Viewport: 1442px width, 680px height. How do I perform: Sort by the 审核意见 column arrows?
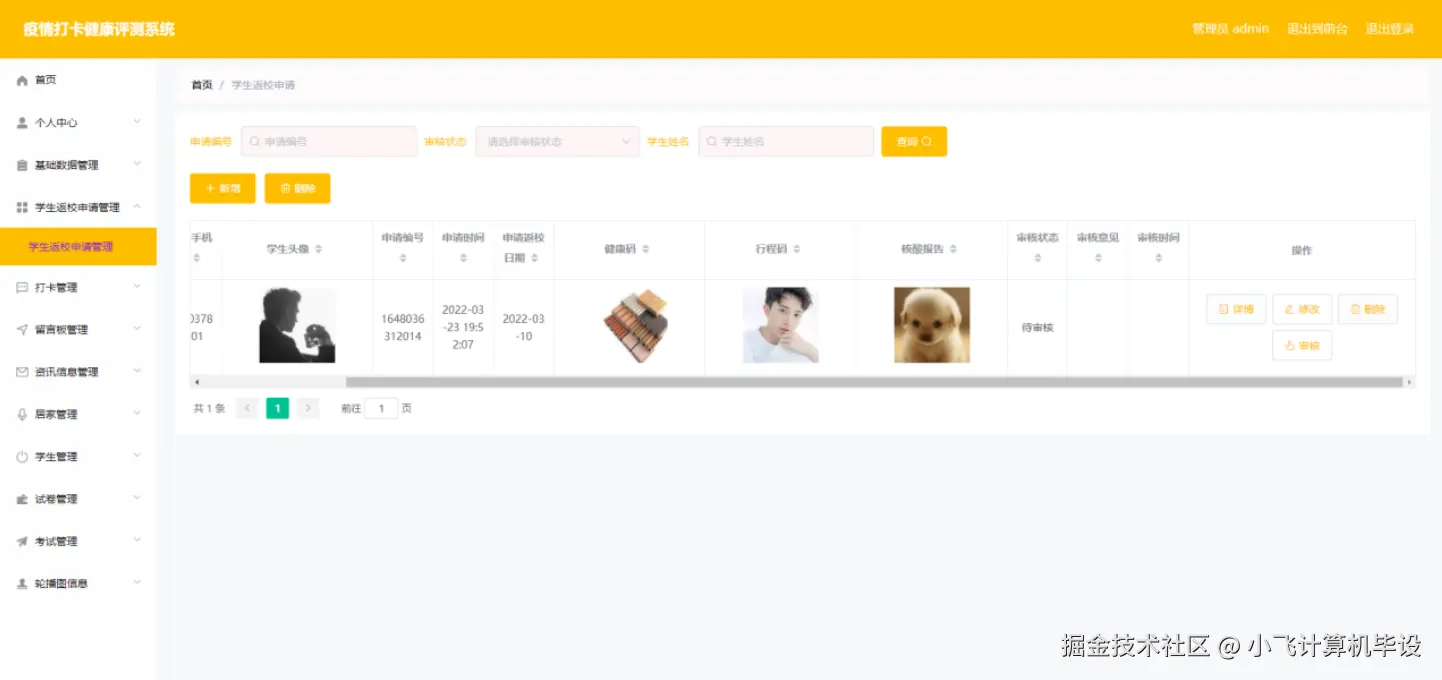point(1098,258)
